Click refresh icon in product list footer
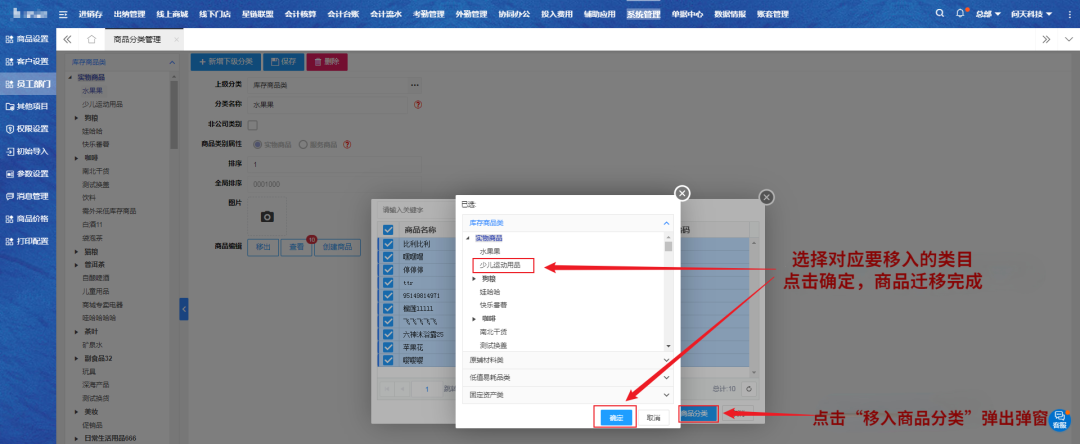 pyautogui.click(x=748, y=388)
